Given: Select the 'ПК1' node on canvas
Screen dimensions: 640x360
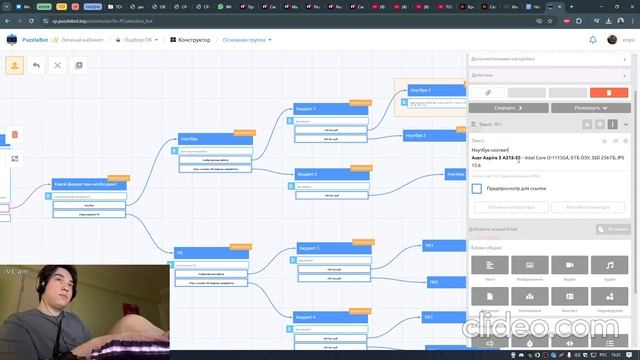Looking at the screenshot, I should click(444, 246).
